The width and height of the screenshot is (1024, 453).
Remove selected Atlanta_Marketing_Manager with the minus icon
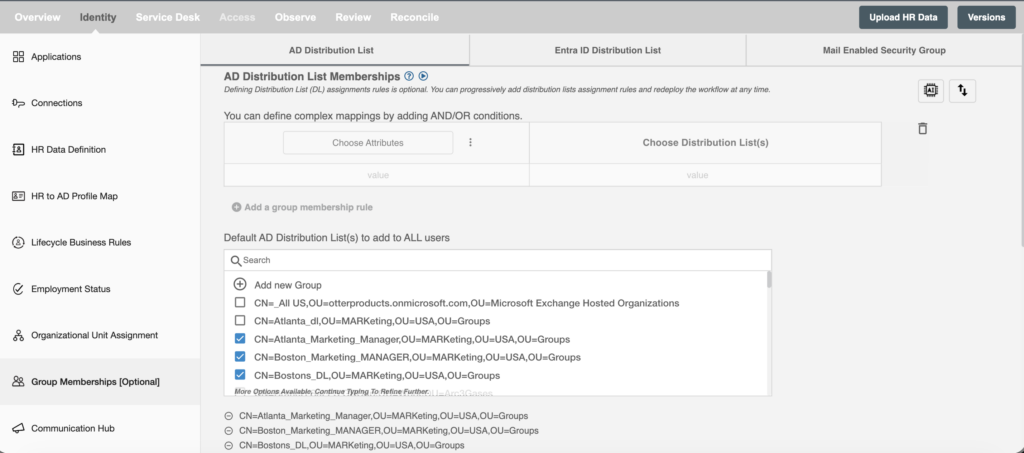tap(229, 416)
